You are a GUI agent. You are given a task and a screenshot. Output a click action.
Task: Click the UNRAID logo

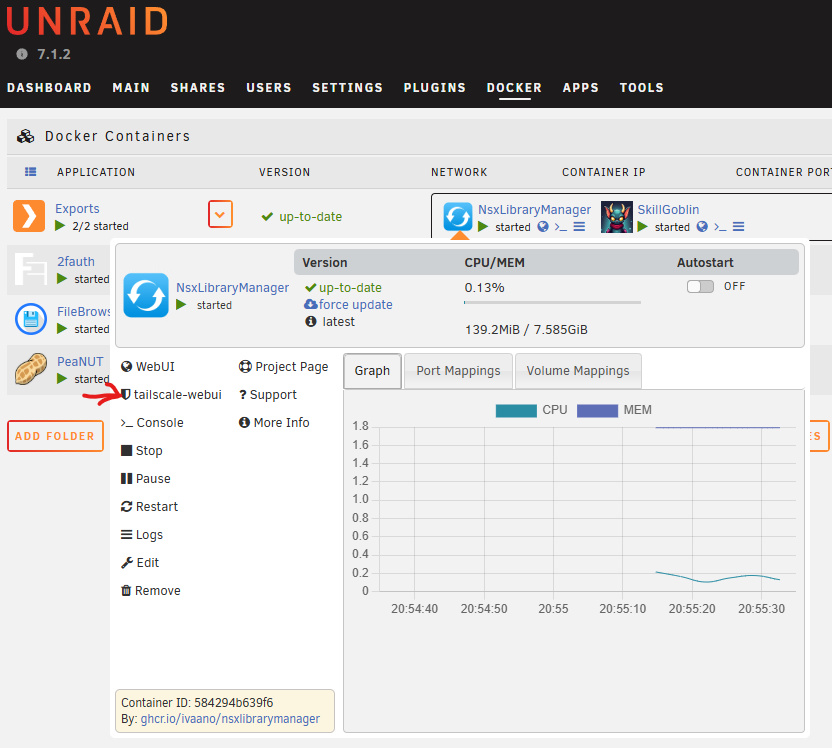click(87, 21)
